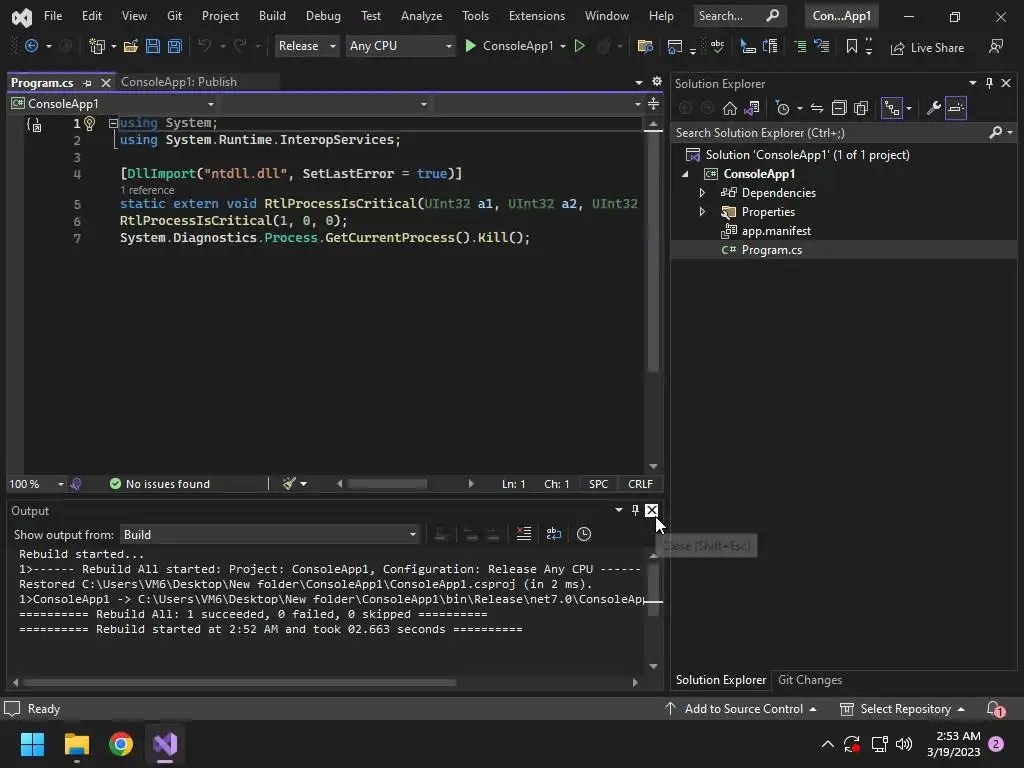This screenshot has height=768, width=1024.
Task: Click the uncomment lines icon
Action: [x=822, y=46]
